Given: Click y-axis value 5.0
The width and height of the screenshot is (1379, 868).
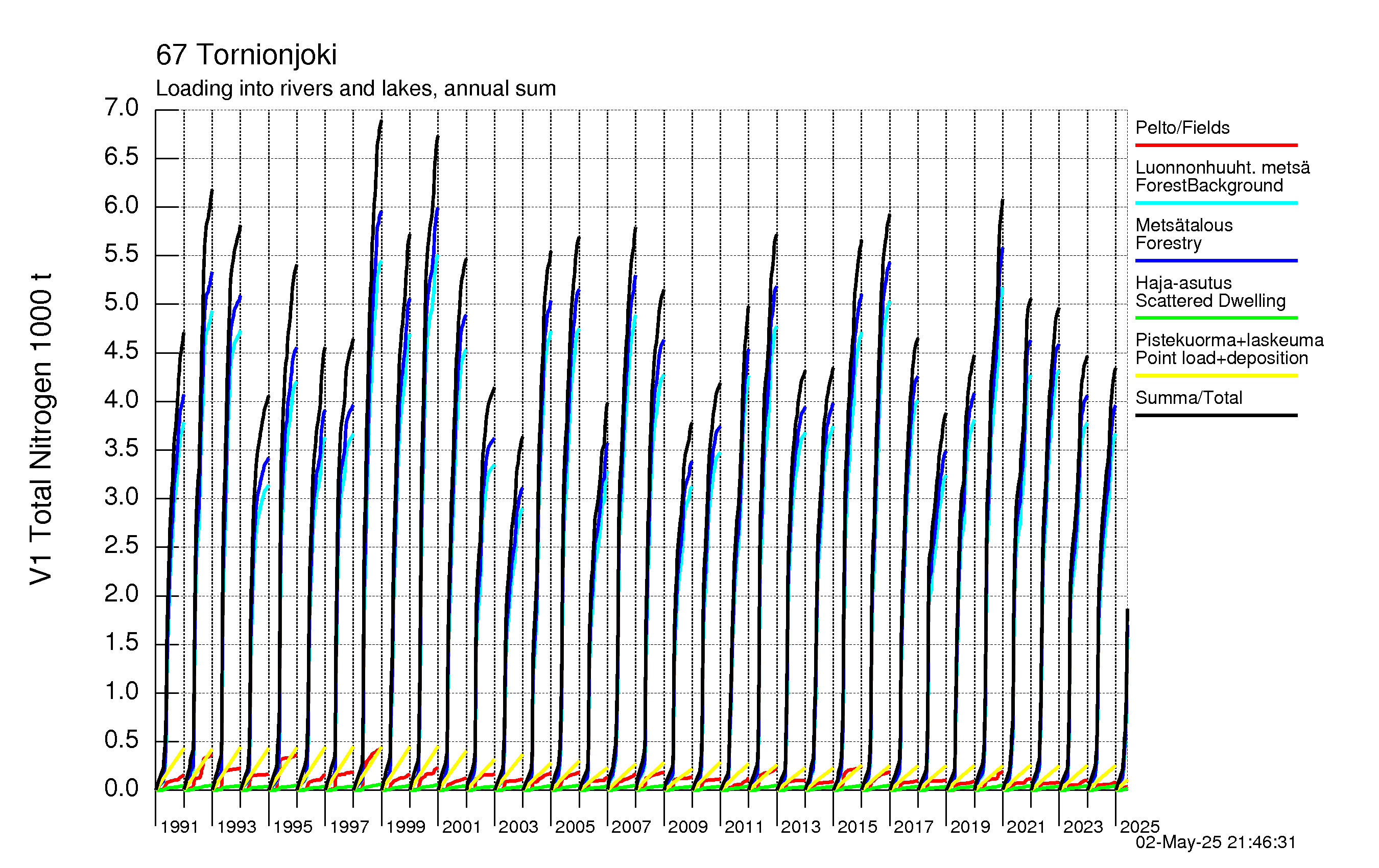Looking at the screenshot, I should point(122,303).
